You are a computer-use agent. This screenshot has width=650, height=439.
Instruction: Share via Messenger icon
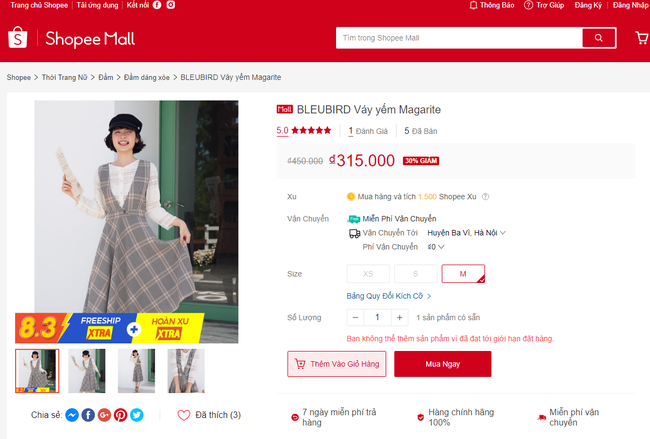coord(72,415)
